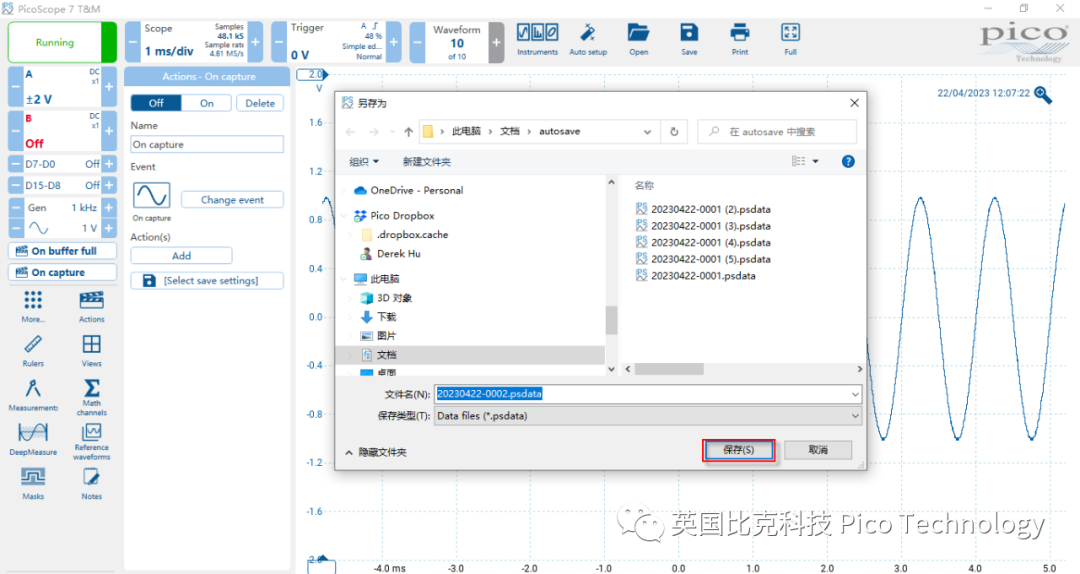This screenshot has width=1080, height=574.
Task: Click the Change event button
Action: coord(232,200)
